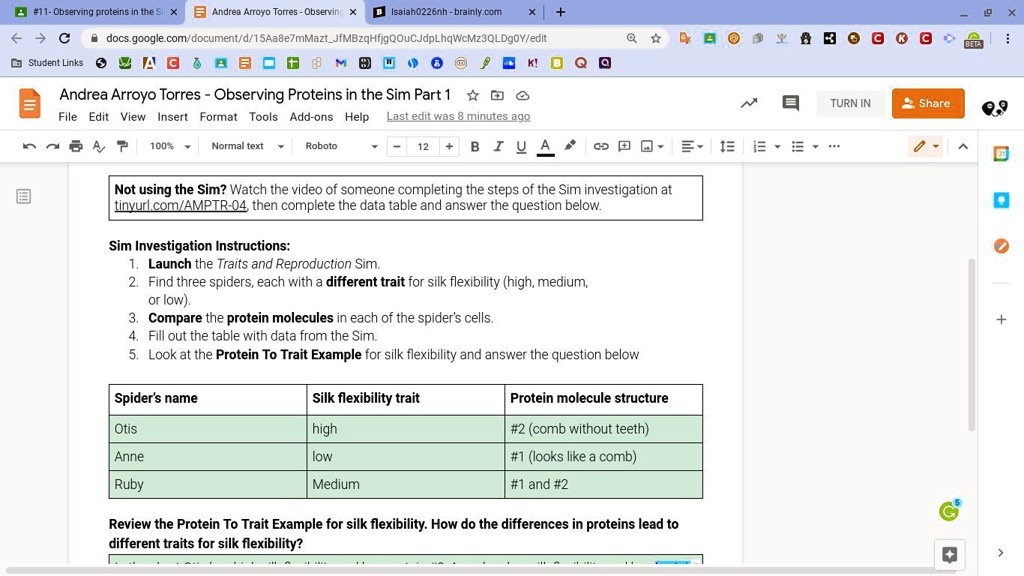1024x576 pixels.
Task: Open the Roboto font dropdown
Action: pyautogui.click(x=341, y=146)
